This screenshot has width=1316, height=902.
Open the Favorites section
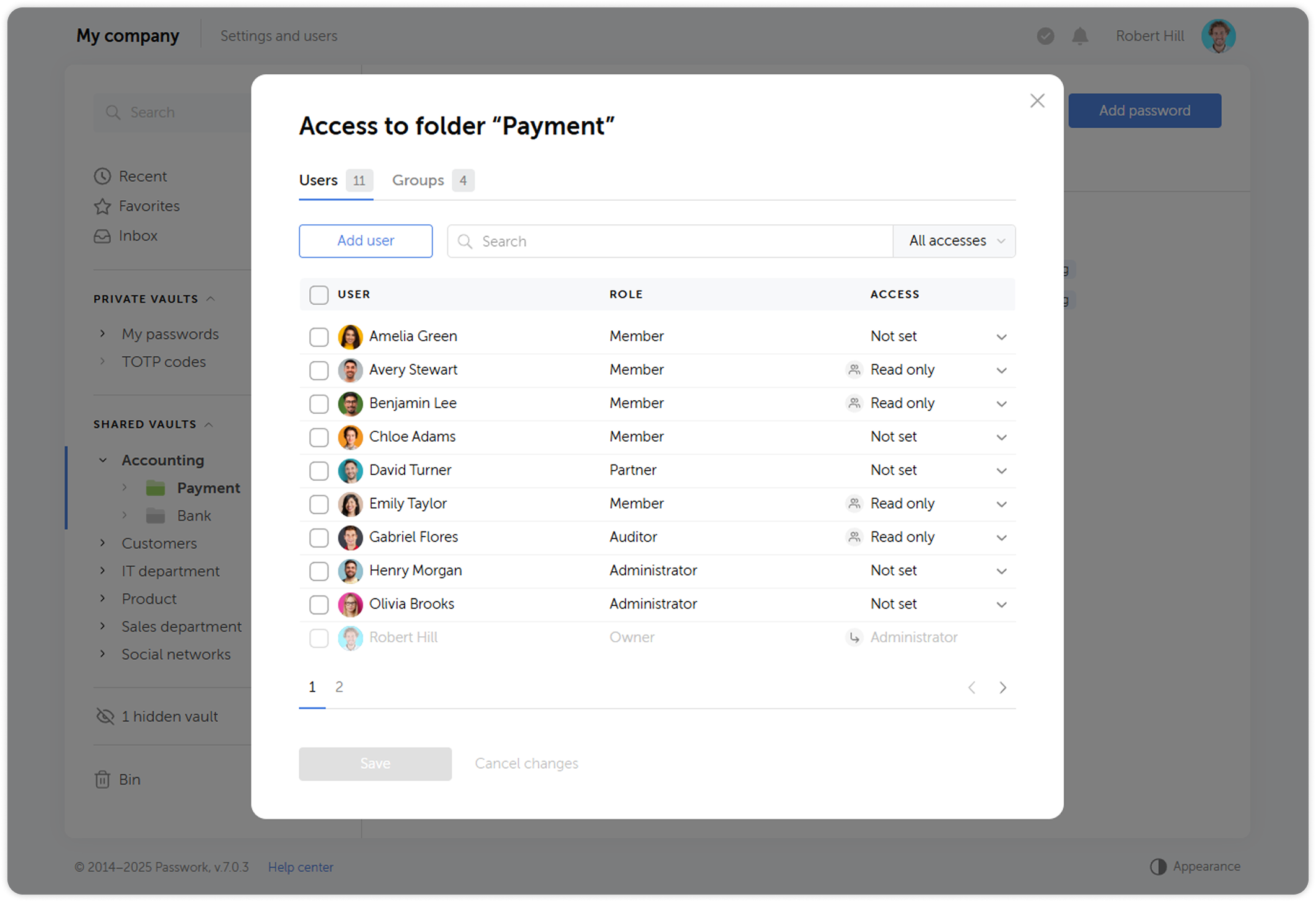coord(149,206)
